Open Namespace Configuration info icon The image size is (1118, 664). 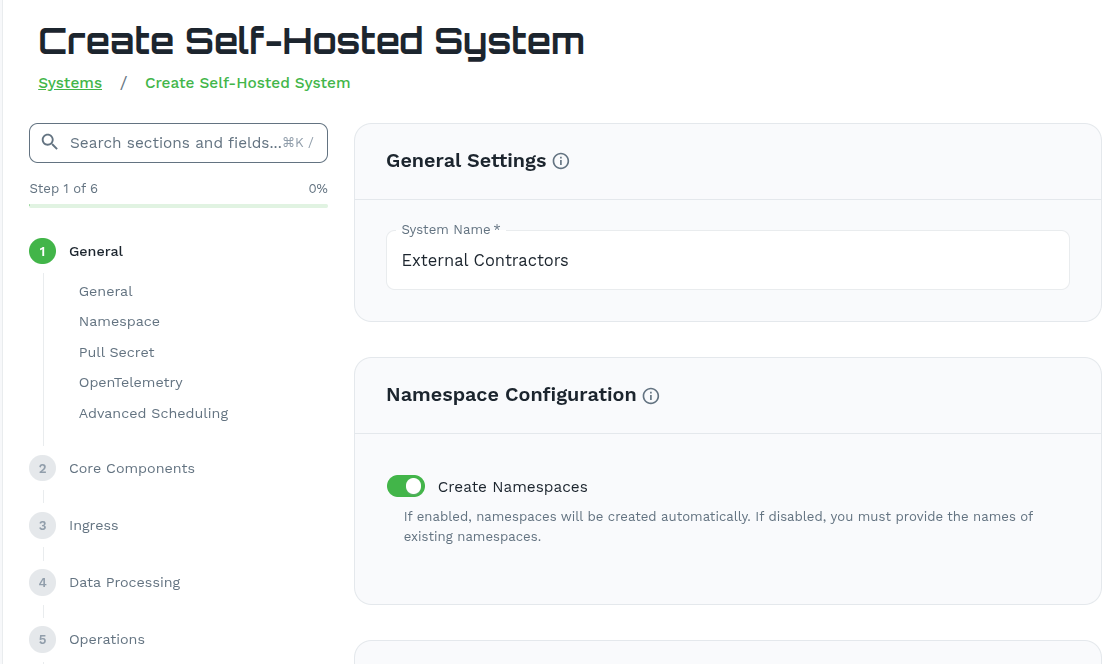pyautogui.click(x=651, y=396)
